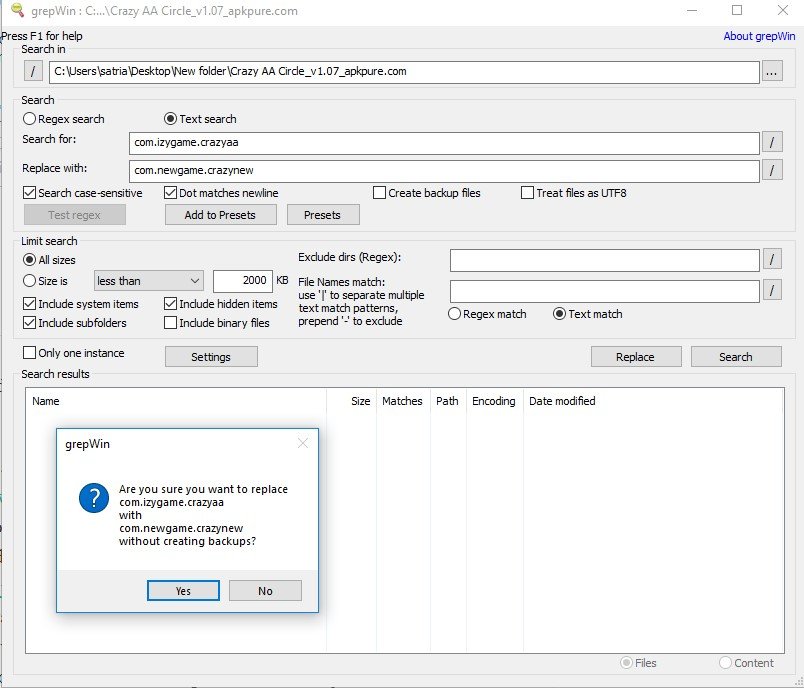This screenshot has height=688, width=804.
Task: Click the Test regex button
Action: coord(74,215)
